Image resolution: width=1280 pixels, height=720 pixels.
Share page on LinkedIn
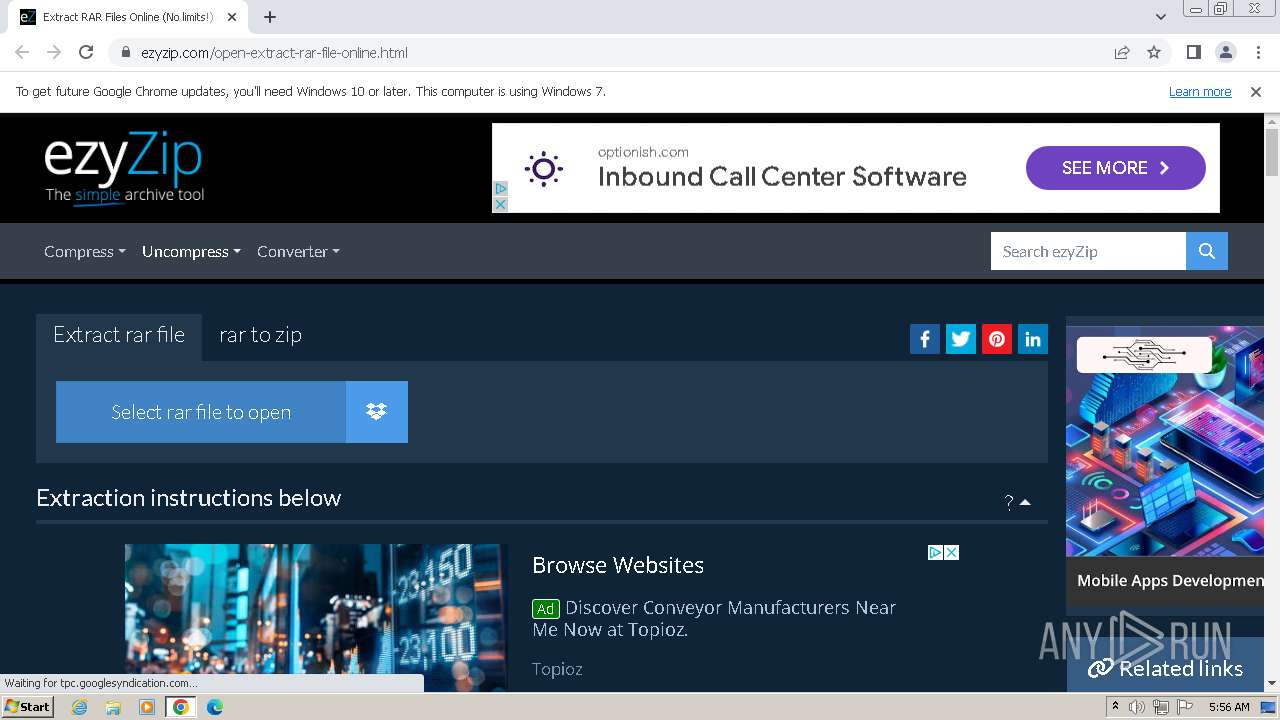point(1033,339)
